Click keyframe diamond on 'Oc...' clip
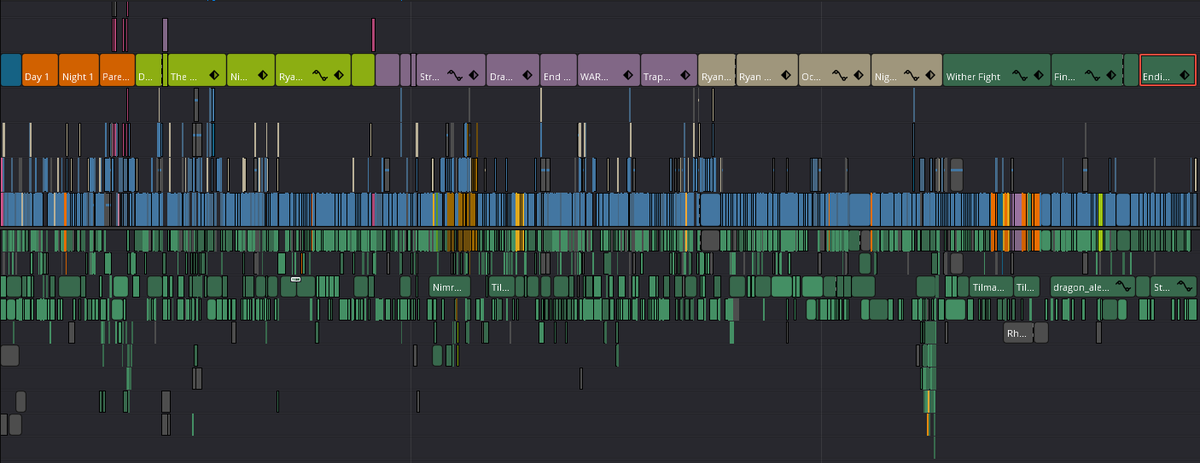Viewport: 1200px width, 463px height. pos(857,76)
